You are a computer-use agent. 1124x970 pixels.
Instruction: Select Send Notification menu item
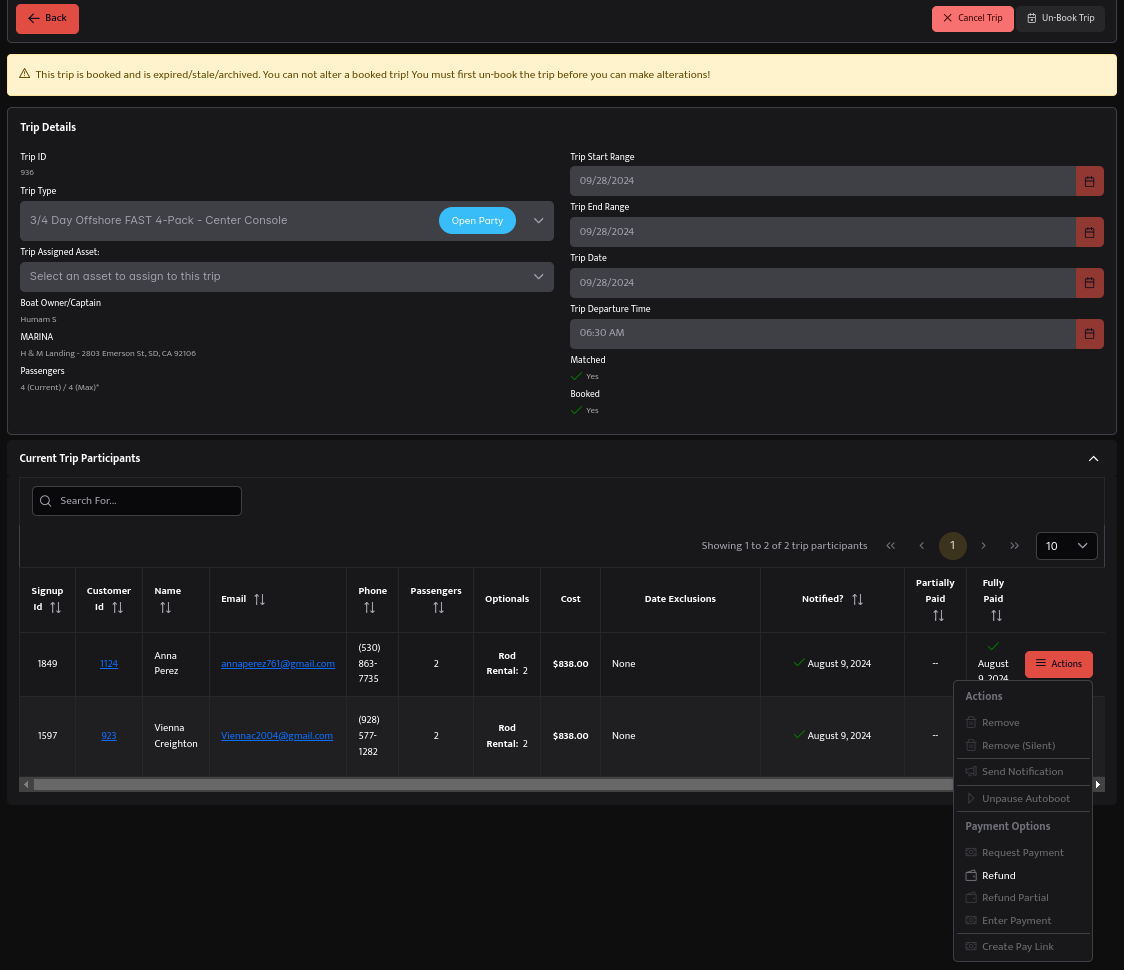(x=1023, y=771)
